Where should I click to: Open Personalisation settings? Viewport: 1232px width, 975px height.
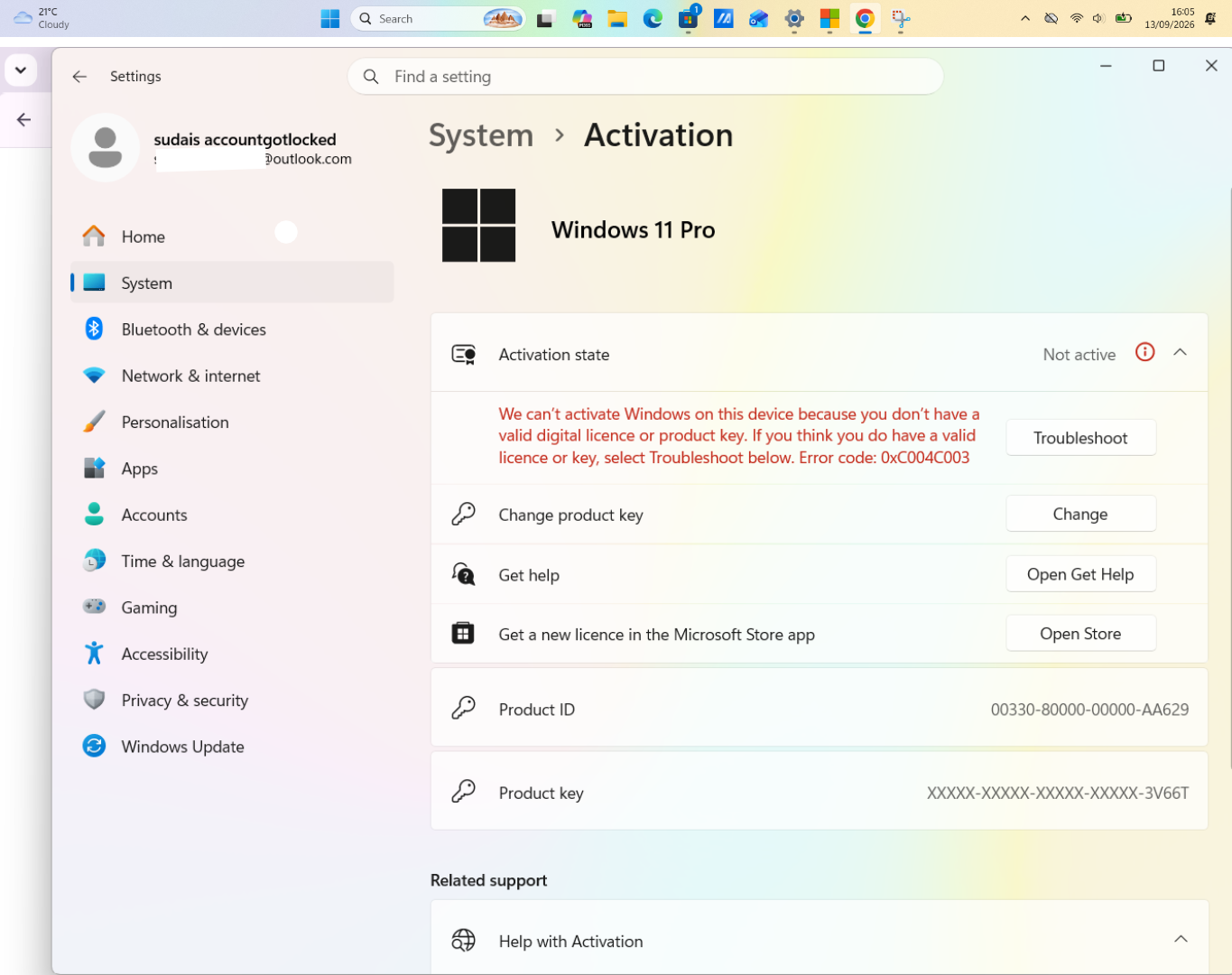pos(232,422)
